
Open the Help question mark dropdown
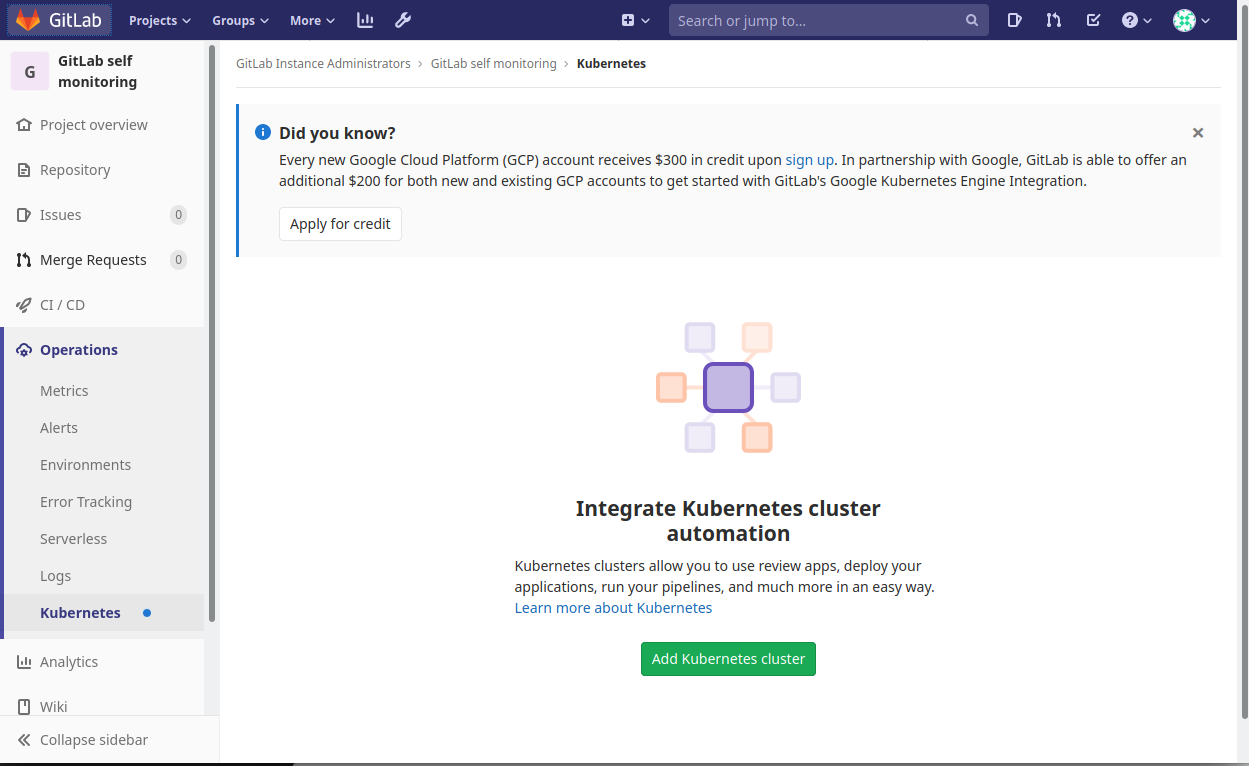(1136, 20)
